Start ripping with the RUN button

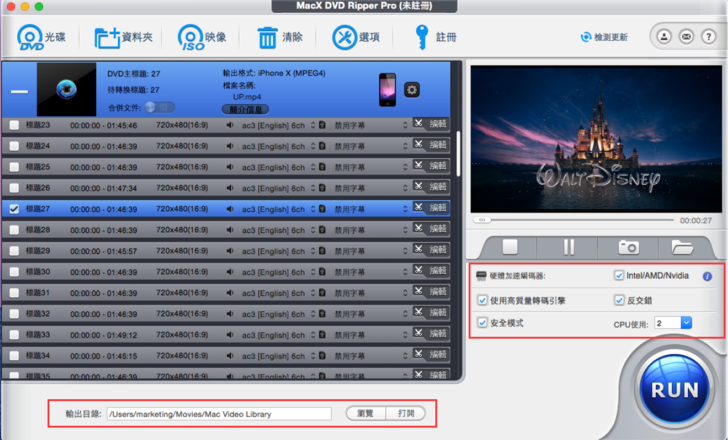coord(675,390)
